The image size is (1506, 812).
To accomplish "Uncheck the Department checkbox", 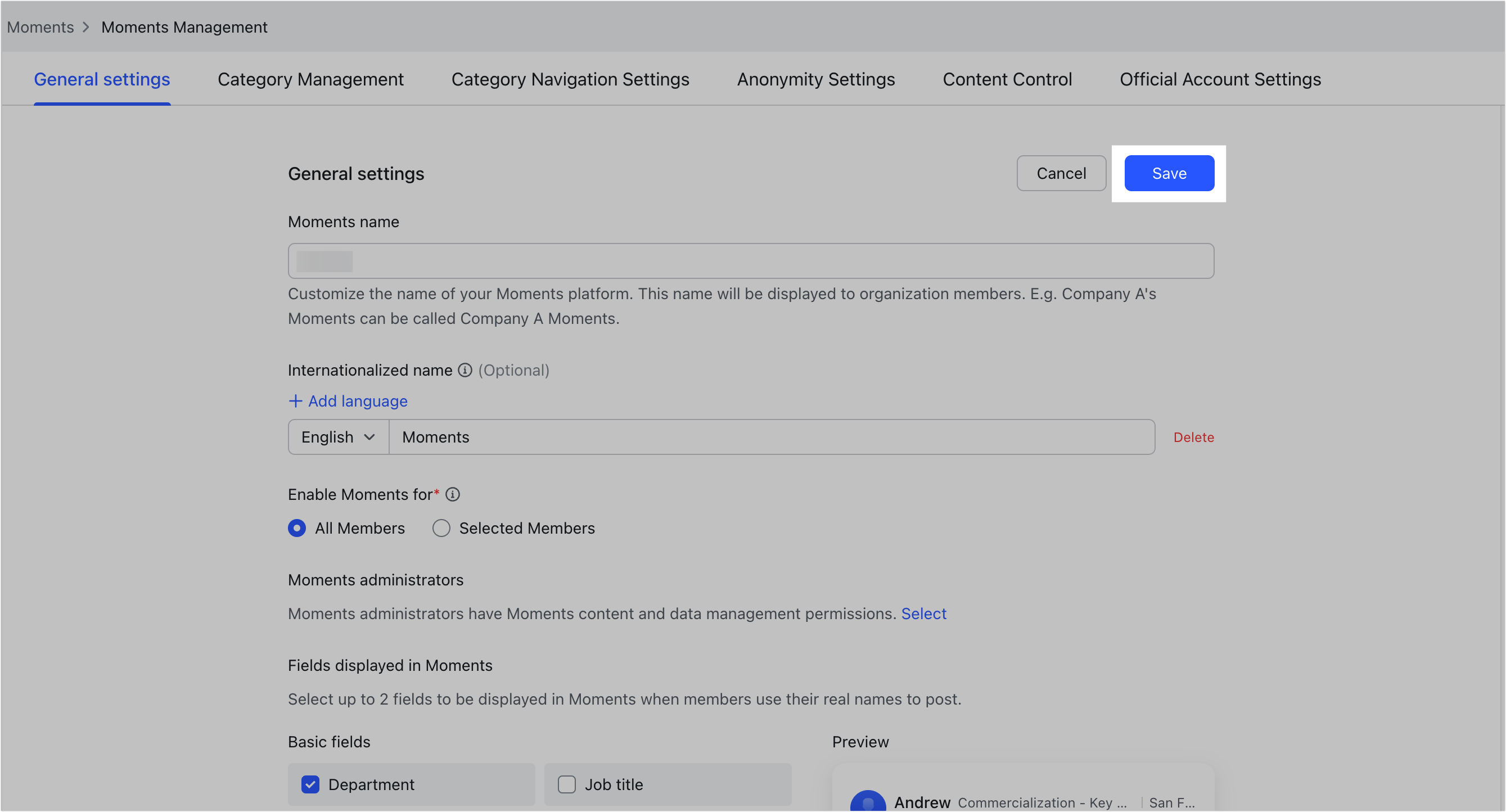I will tap(310, 784).
